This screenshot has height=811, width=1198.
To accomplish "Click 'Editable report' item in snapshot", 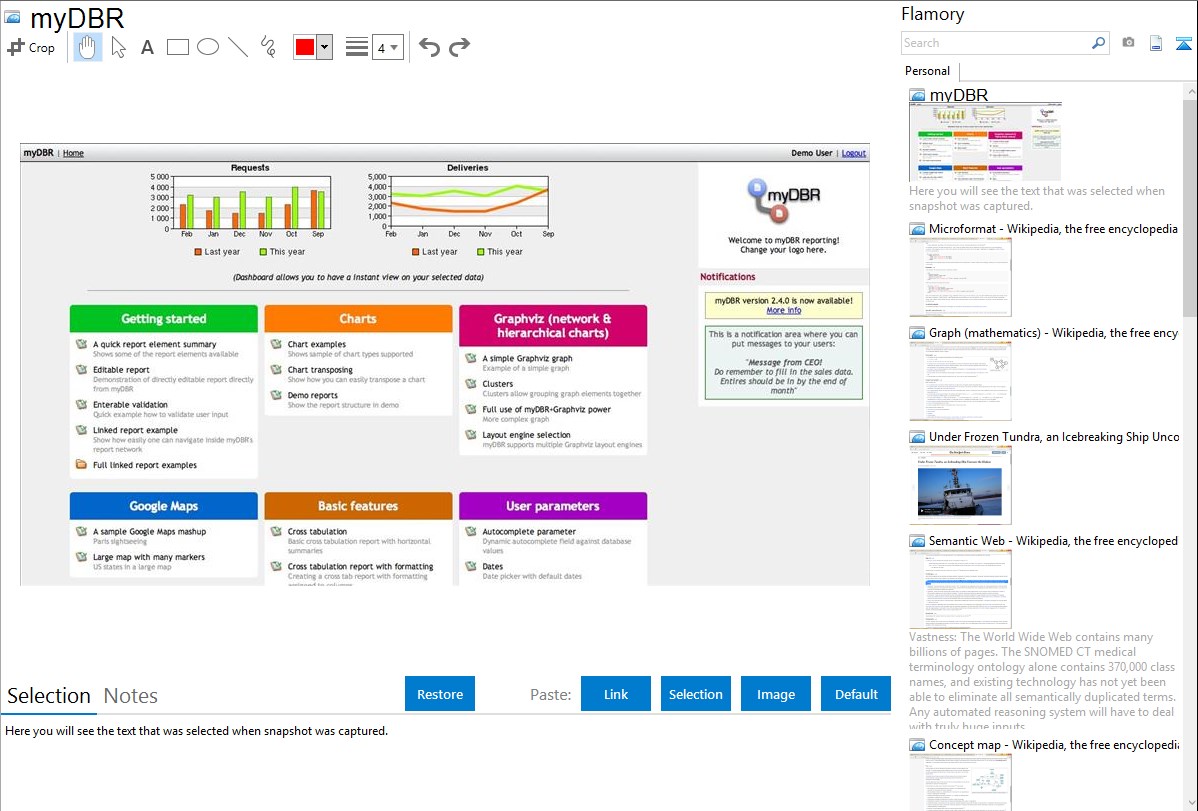I will click(x=121, y=370).
